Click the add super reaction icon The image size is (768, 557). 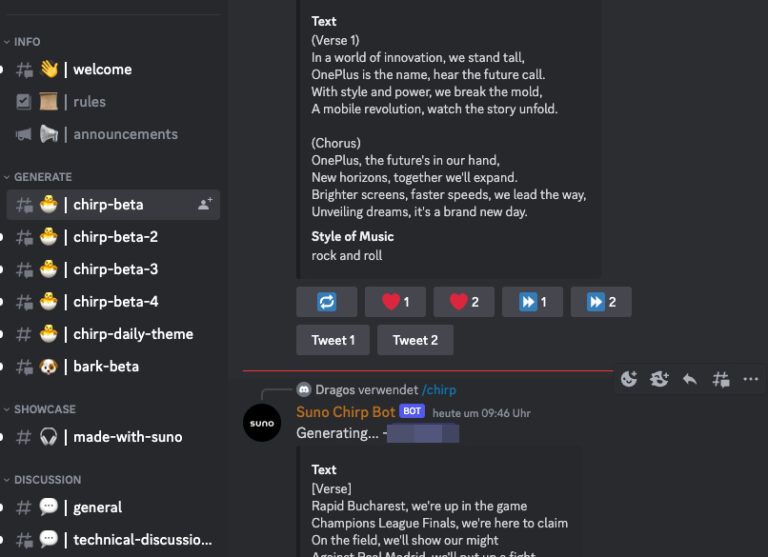(x=659, y=379)
